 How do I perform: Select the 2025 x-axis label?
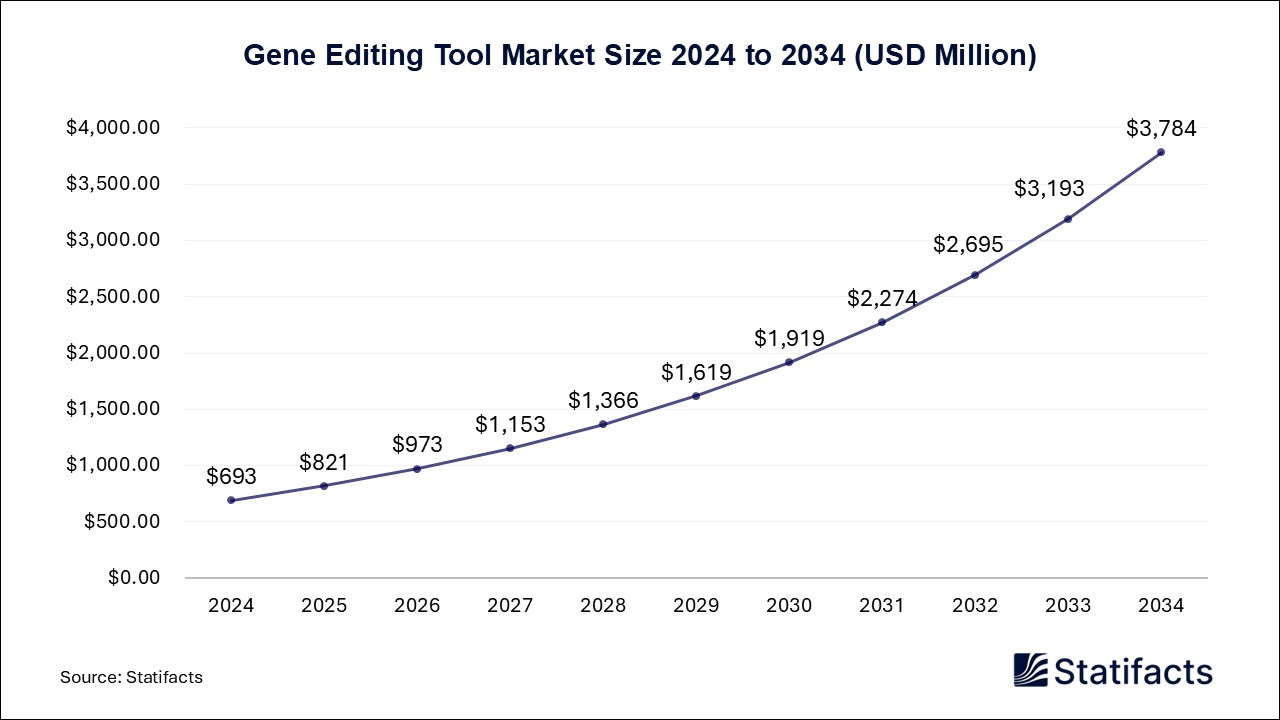324,606
